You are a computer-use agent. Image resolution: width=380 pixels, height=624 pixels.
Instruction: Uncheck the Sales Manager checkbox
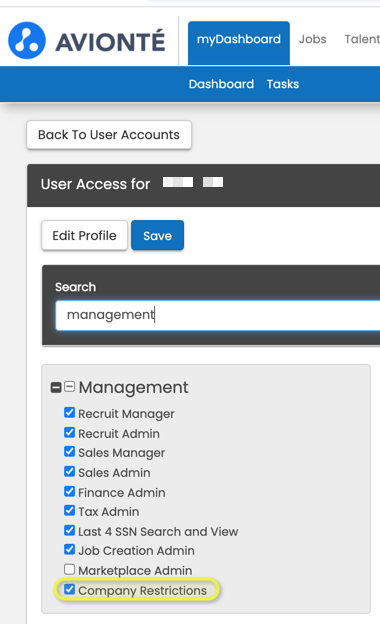point(69,451)
